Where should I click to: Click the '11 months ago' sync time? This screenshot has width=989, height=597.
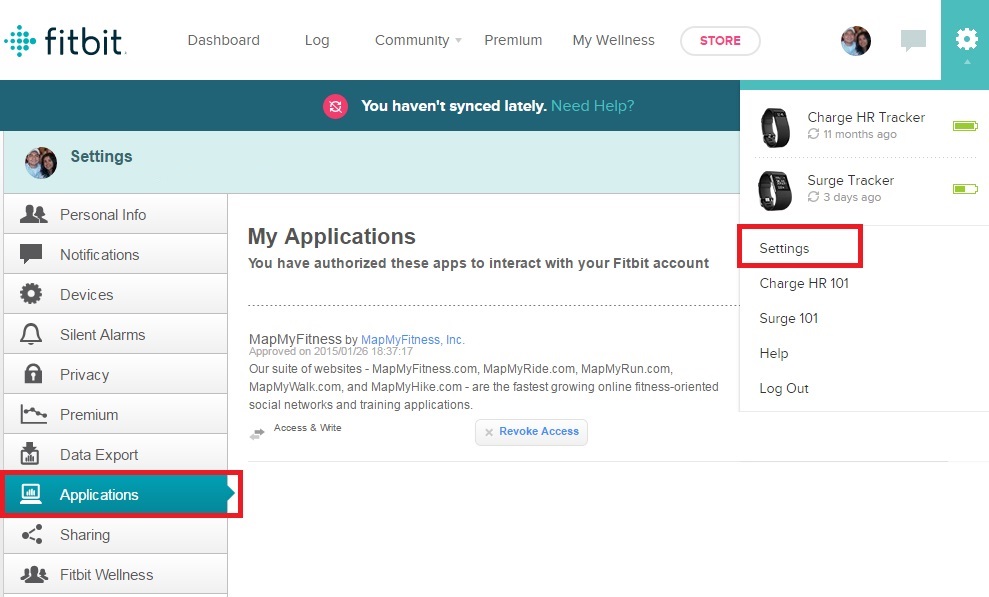(860, 134)
